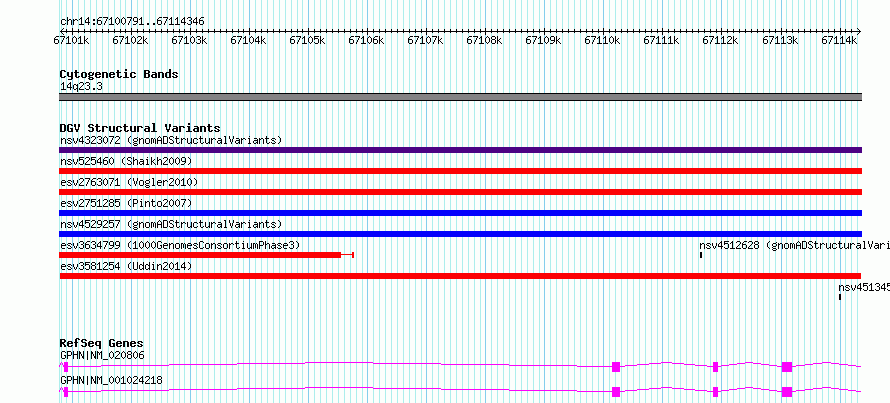
Task: Select the purple nsv4323072 variant bar
Action: click(x=461, y=150)
